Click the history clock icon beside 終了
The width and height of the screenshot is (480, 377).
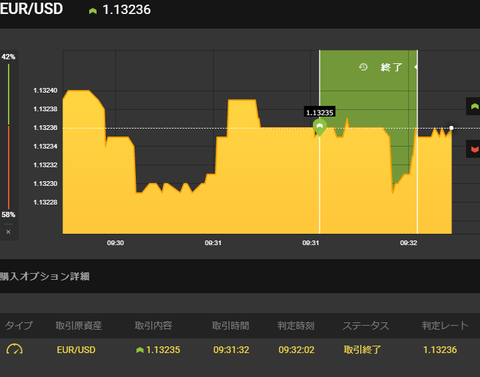click(x=363, y=67)
